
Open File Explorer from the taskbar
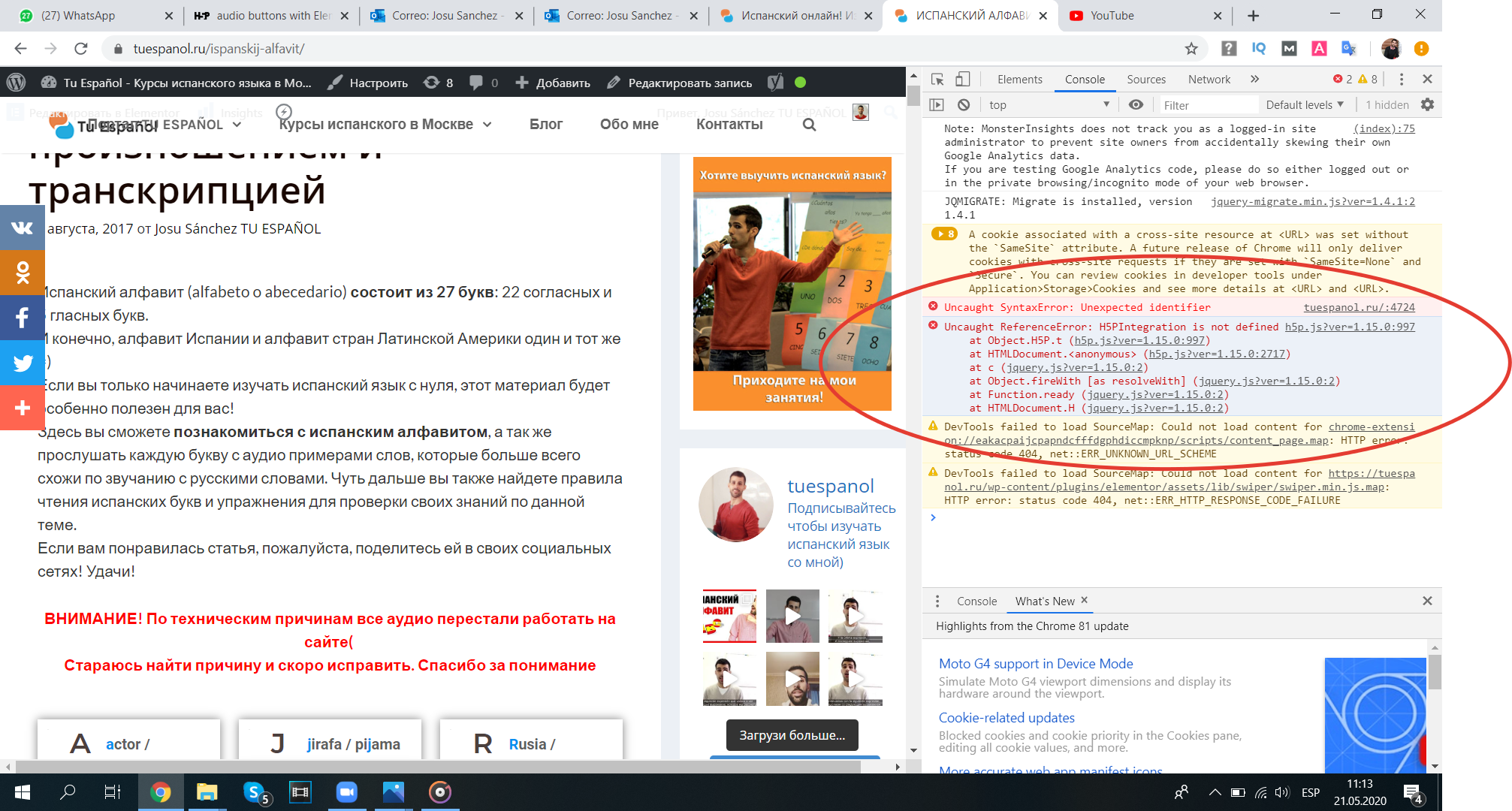(x=207, y=792)
